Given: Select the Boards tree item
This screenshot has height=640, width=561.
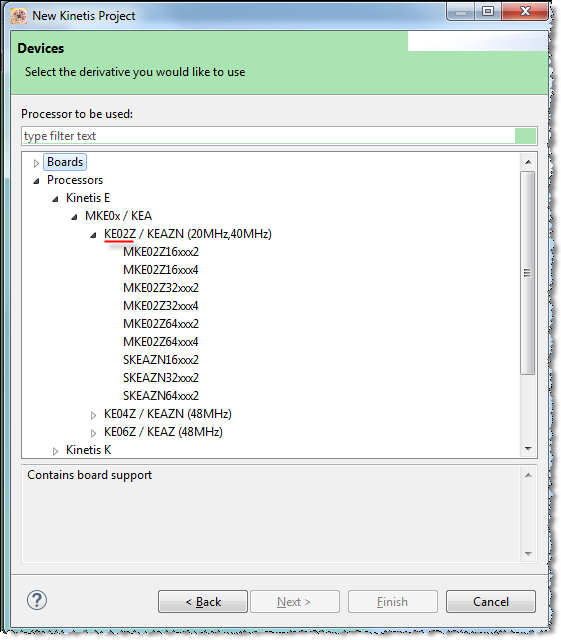Looking at the screenshot, I should pos(65,162).
